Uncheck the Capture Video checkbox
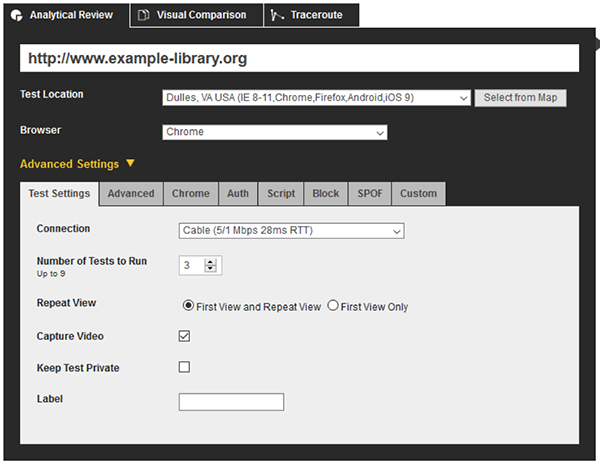Screen dimensions: 600x465 click(184, 336)
